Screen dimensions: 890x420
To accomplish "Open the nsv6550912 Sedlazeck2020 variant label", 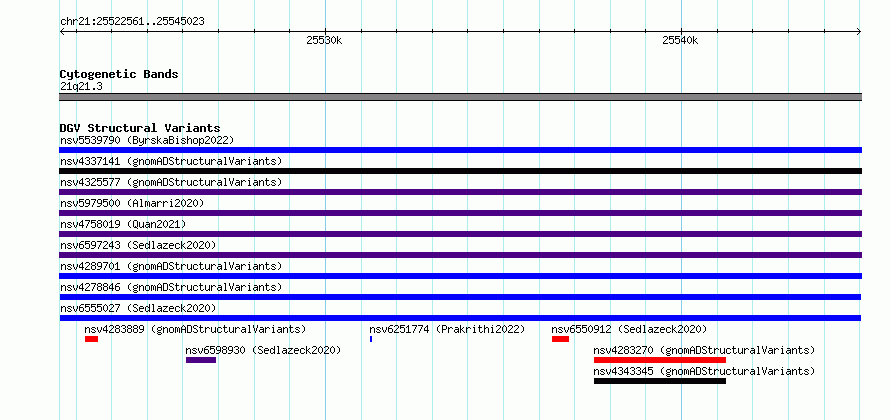I will point(629,329).
